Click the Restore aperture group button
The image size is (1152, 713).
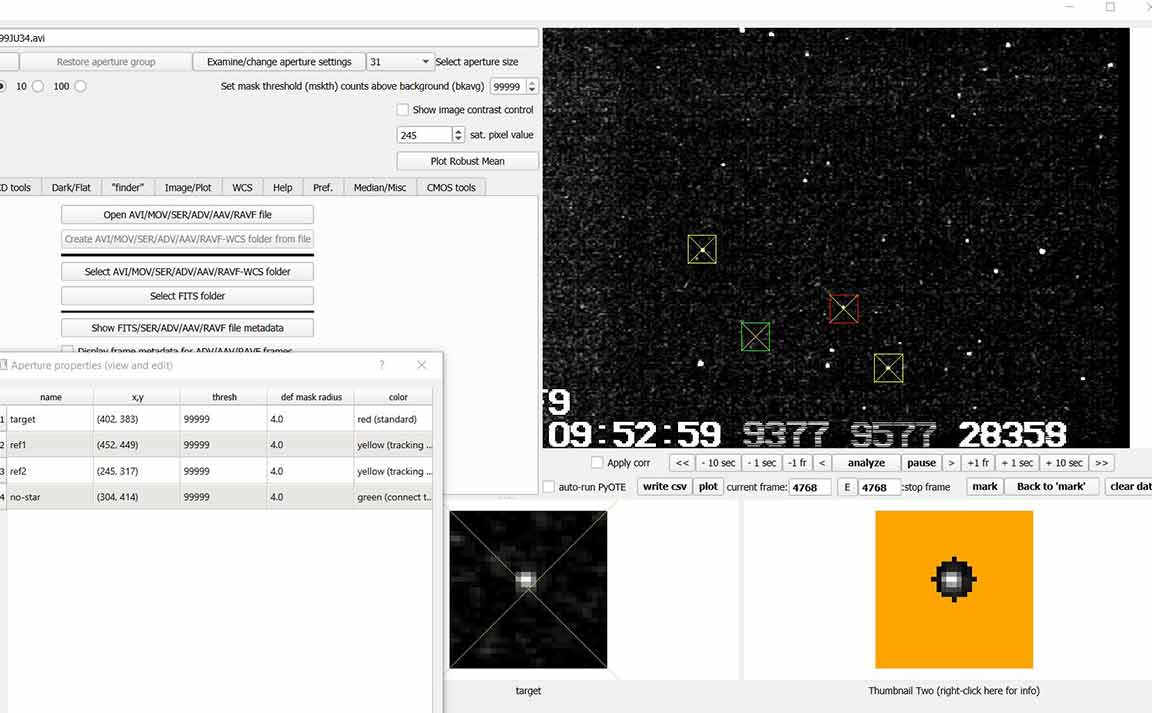(106, 62)
